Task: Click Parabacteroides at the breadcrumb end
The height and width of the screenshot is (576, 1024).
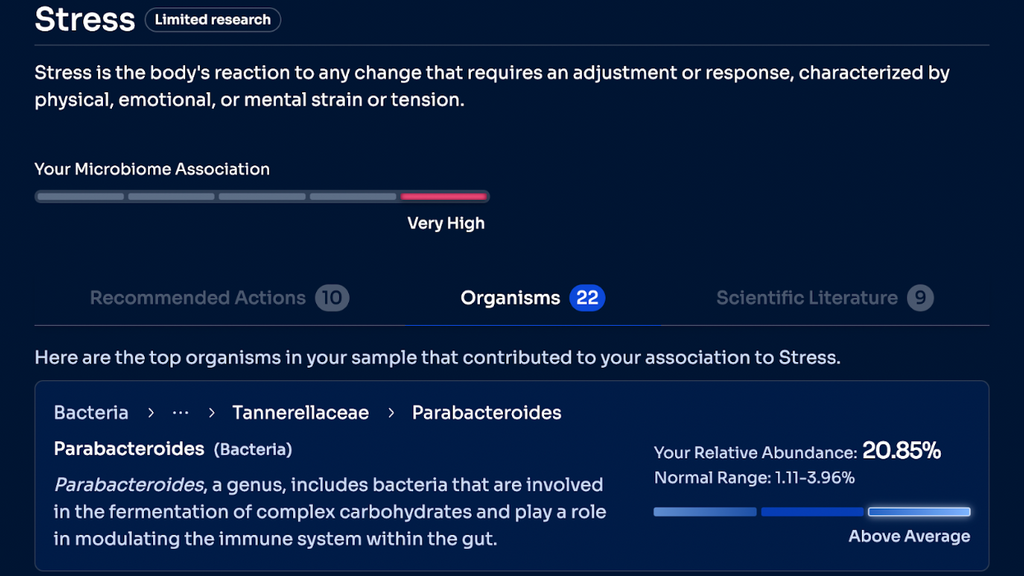Action: (x=486, y=413)
